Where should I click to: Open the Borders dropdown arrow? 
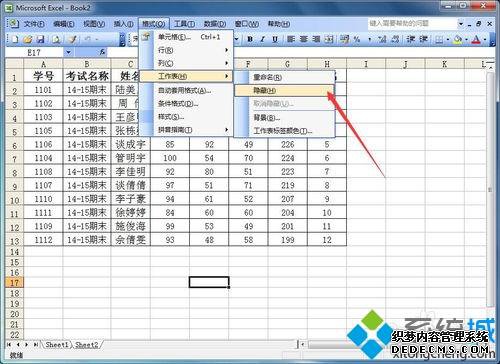click(448, 40)
